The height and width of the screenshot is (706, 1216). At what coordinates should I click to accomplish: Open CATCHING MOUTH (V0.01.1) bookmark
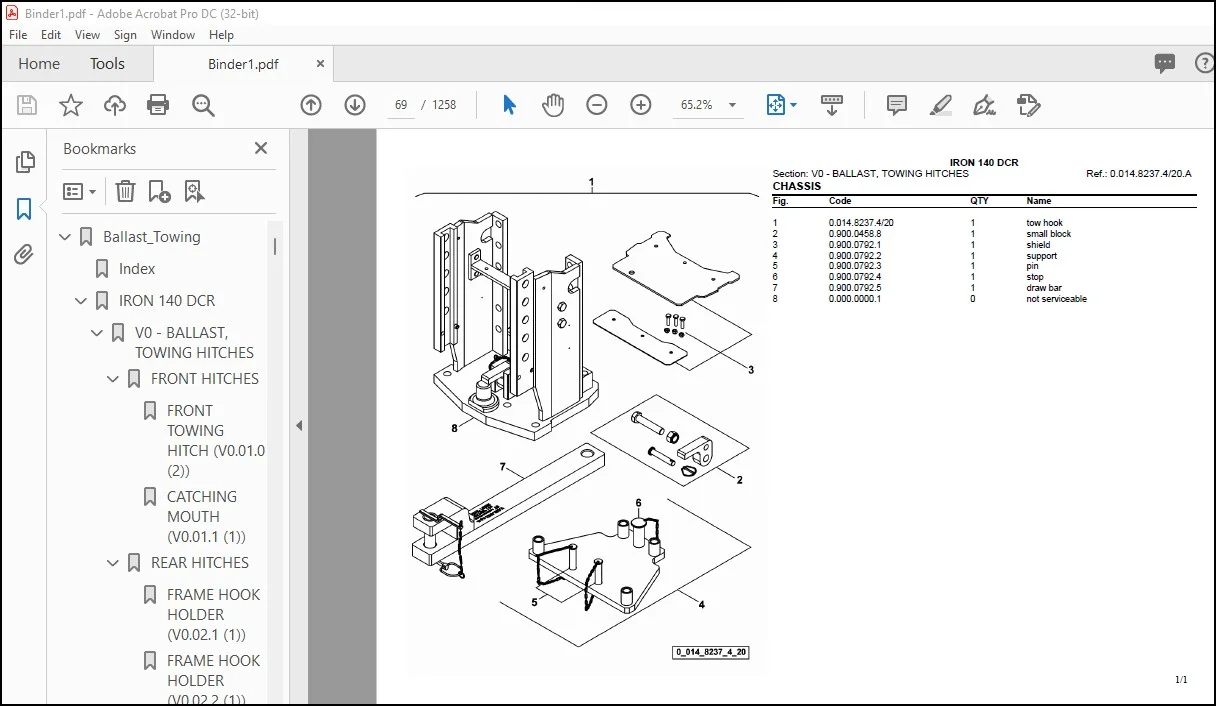(x=206, y=516)
